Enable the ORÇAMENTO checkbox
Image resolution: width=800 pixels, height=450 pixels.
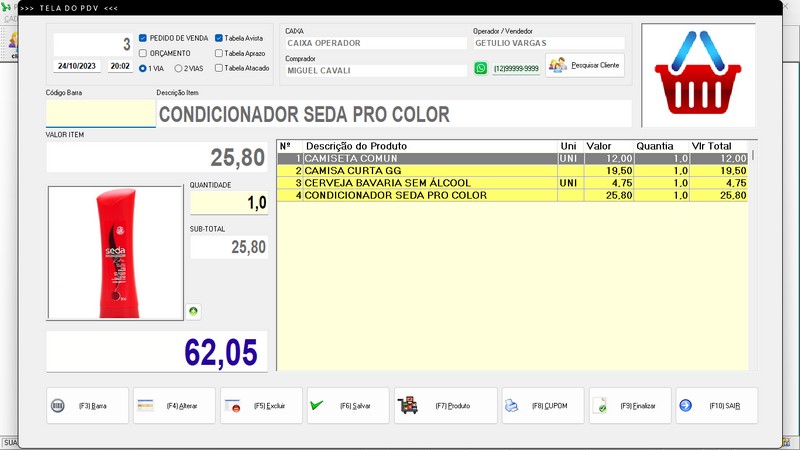coord(143,53)
